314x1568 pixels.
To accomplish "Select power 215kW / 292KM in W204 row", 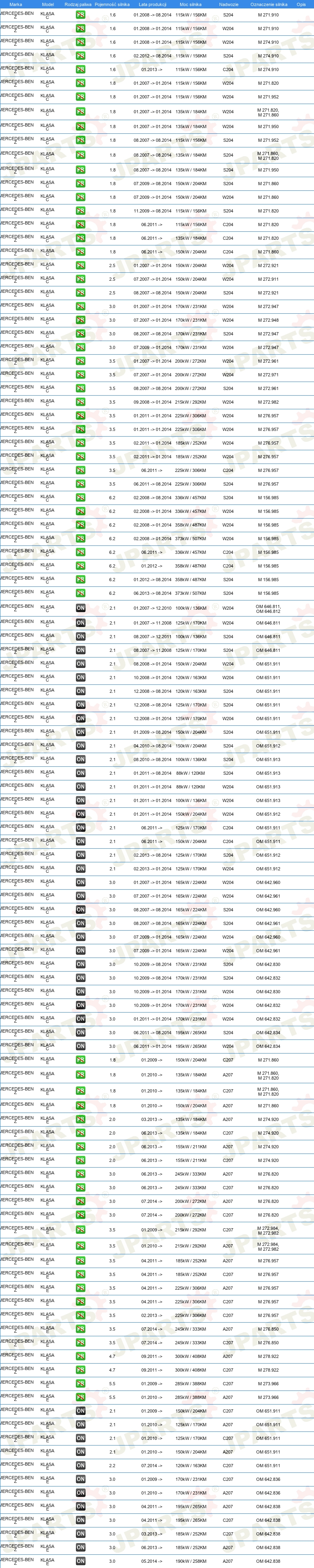I will coord(190,402).
